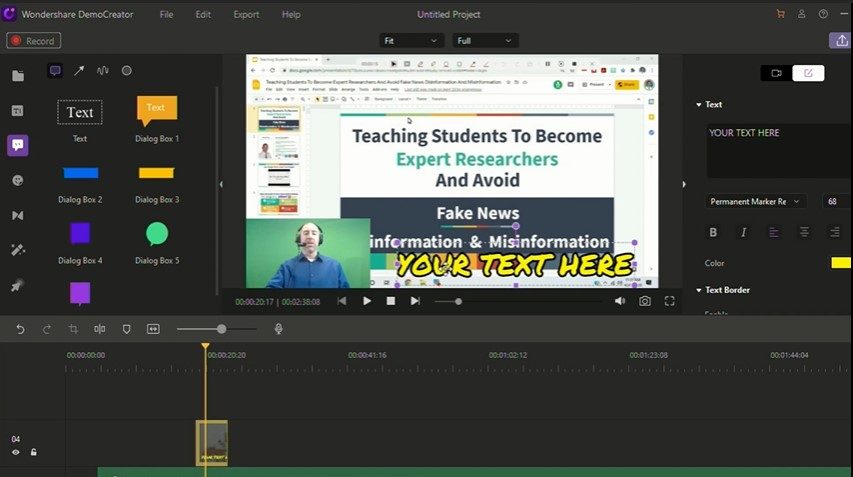Switch to video properties tab
This screenshot has width=853, height=477.
click(776, 73)
